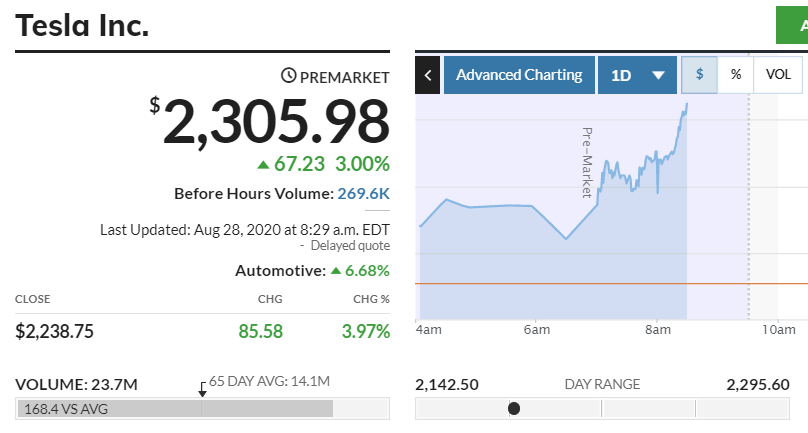
Task: Enable the VOL volume overlay
Action: (x=778, y=75)
